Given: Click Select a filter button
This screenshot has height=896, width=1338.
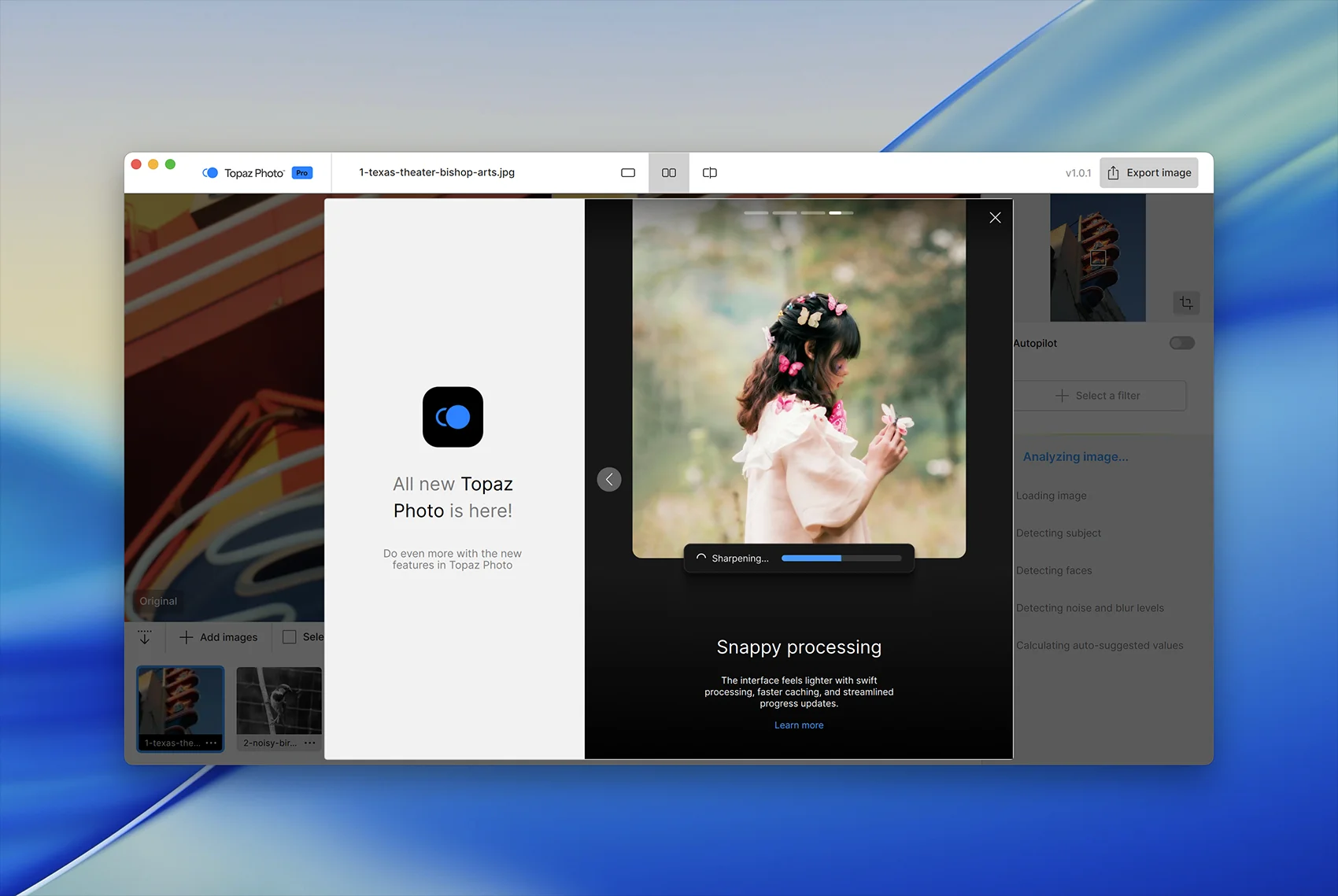Looking at the screenshot, I should pyautogui.click(x=1100, y=396).
